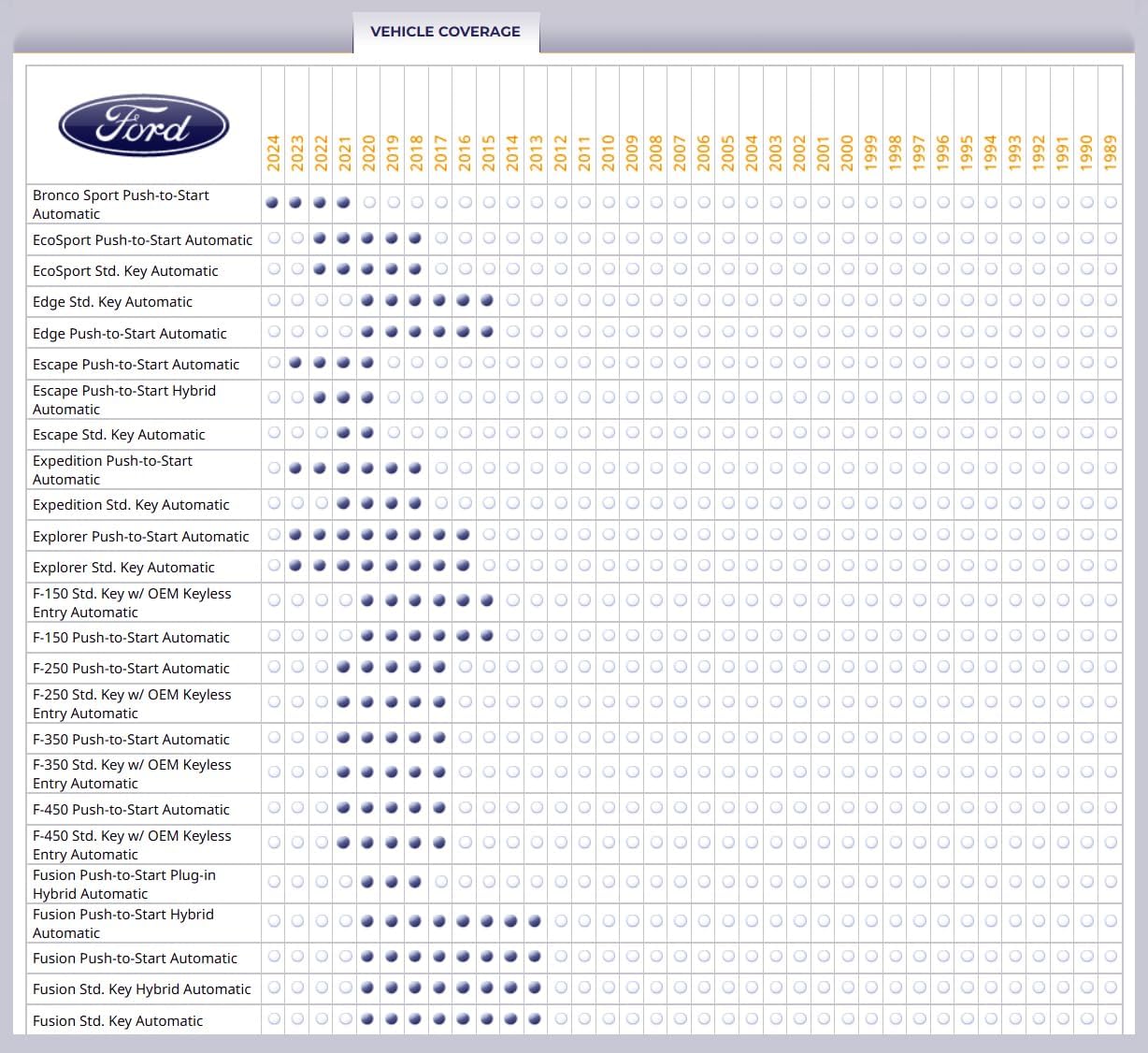Viewport: 1148px width, 1053px height.
Task: Click Escape Push-to-Start Automatic 2023 dot
Action: point(296,363)
